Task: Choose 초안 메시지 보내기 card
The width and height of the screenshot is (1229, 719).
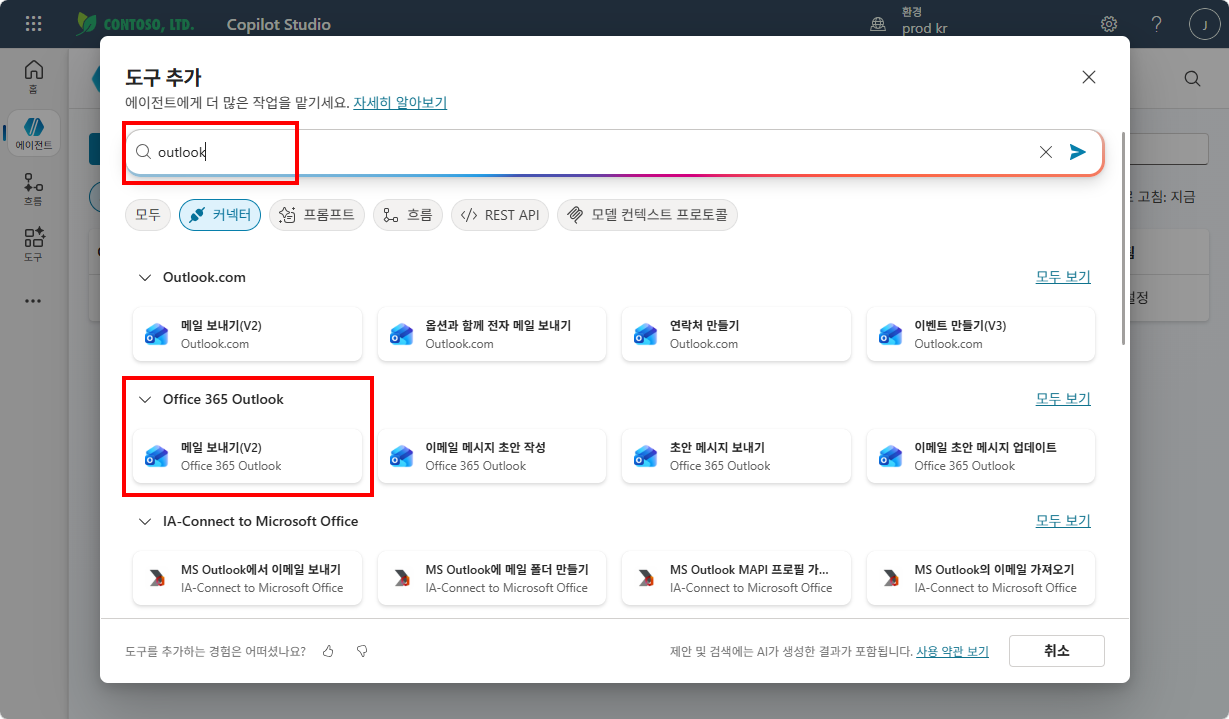Action: (x=736, y=456)
